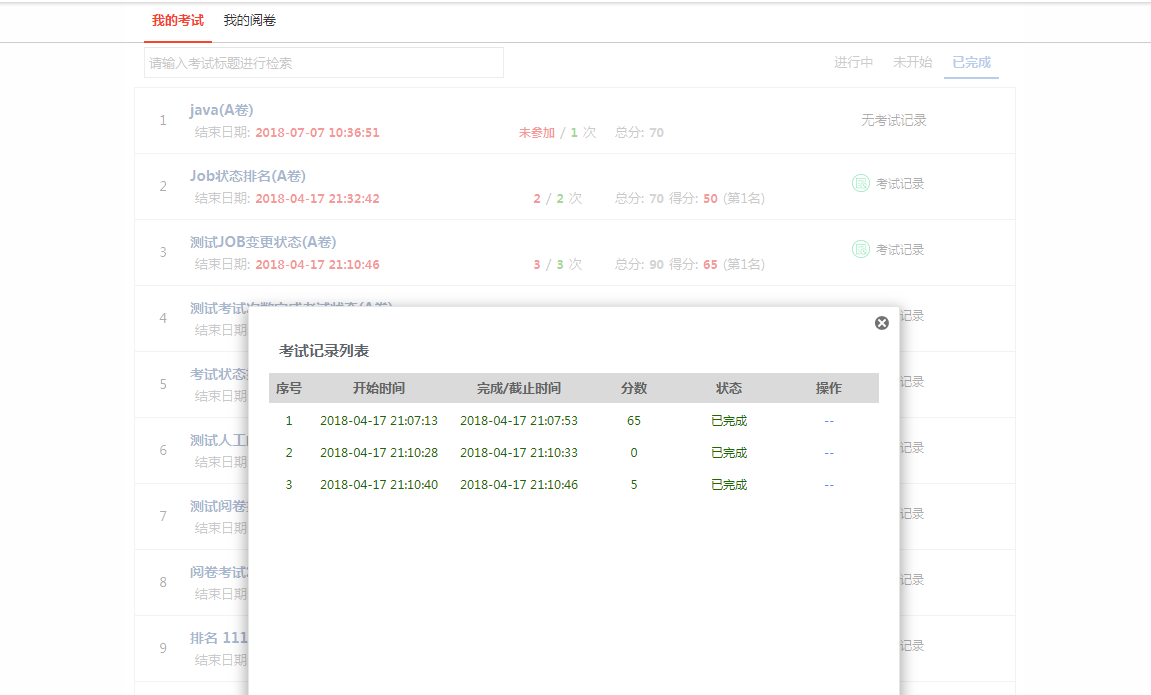The height and width of the screenshot is (695, 1151).
Task: Show 已完成 exams filter
Action: [x=971, y=62]
